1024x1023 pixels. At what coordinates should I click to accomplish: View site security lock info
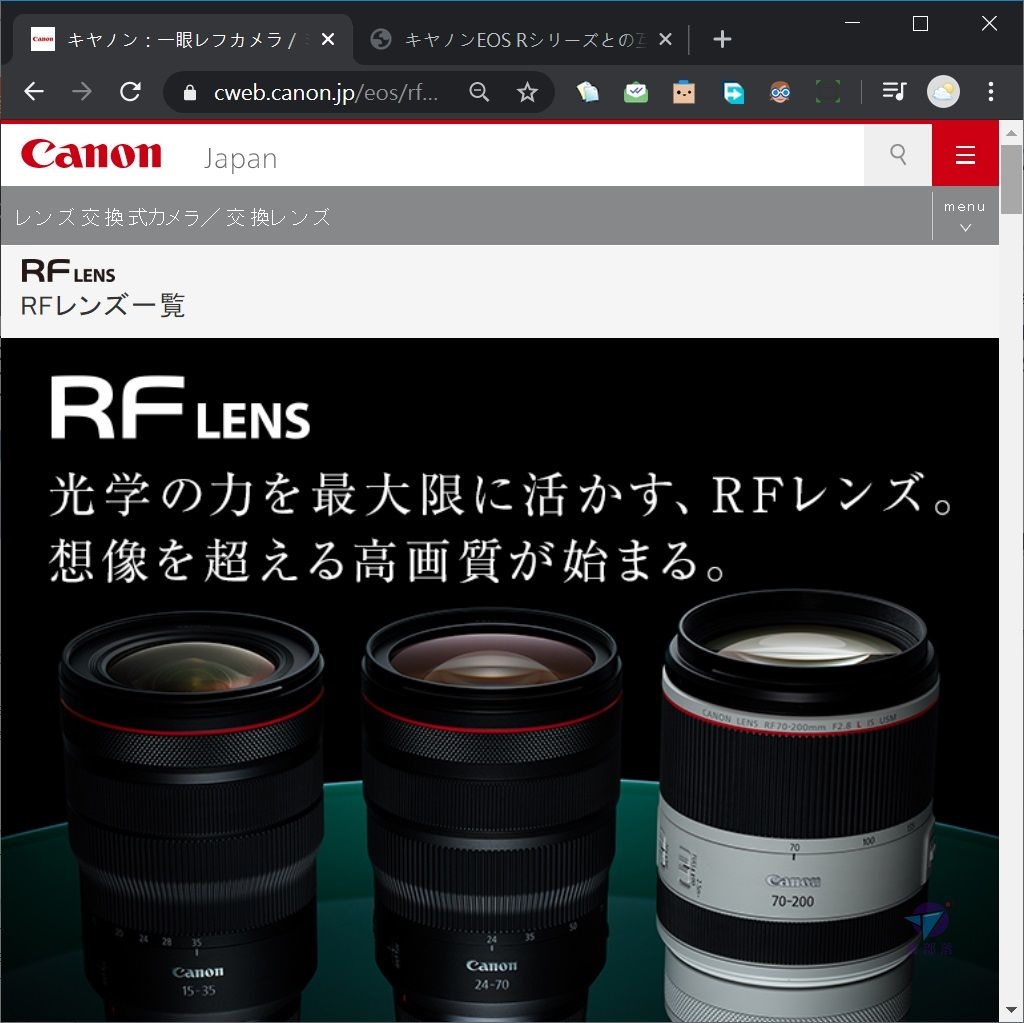190,93
